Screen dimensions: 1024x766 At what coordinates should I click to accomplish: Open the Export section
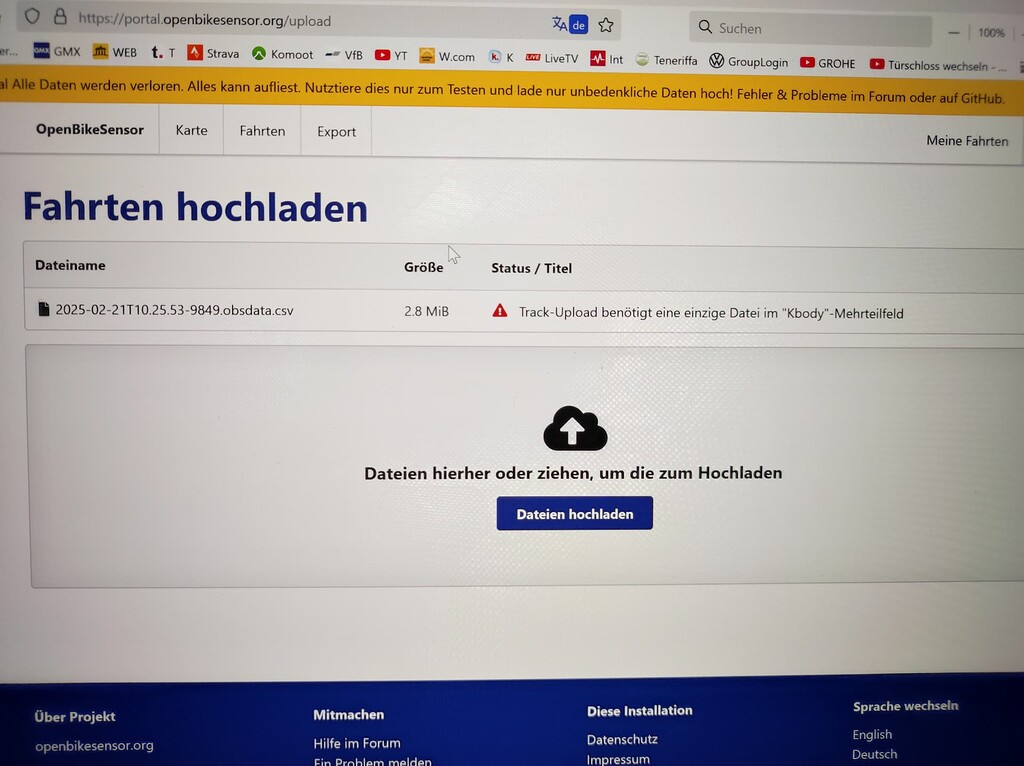336,131
